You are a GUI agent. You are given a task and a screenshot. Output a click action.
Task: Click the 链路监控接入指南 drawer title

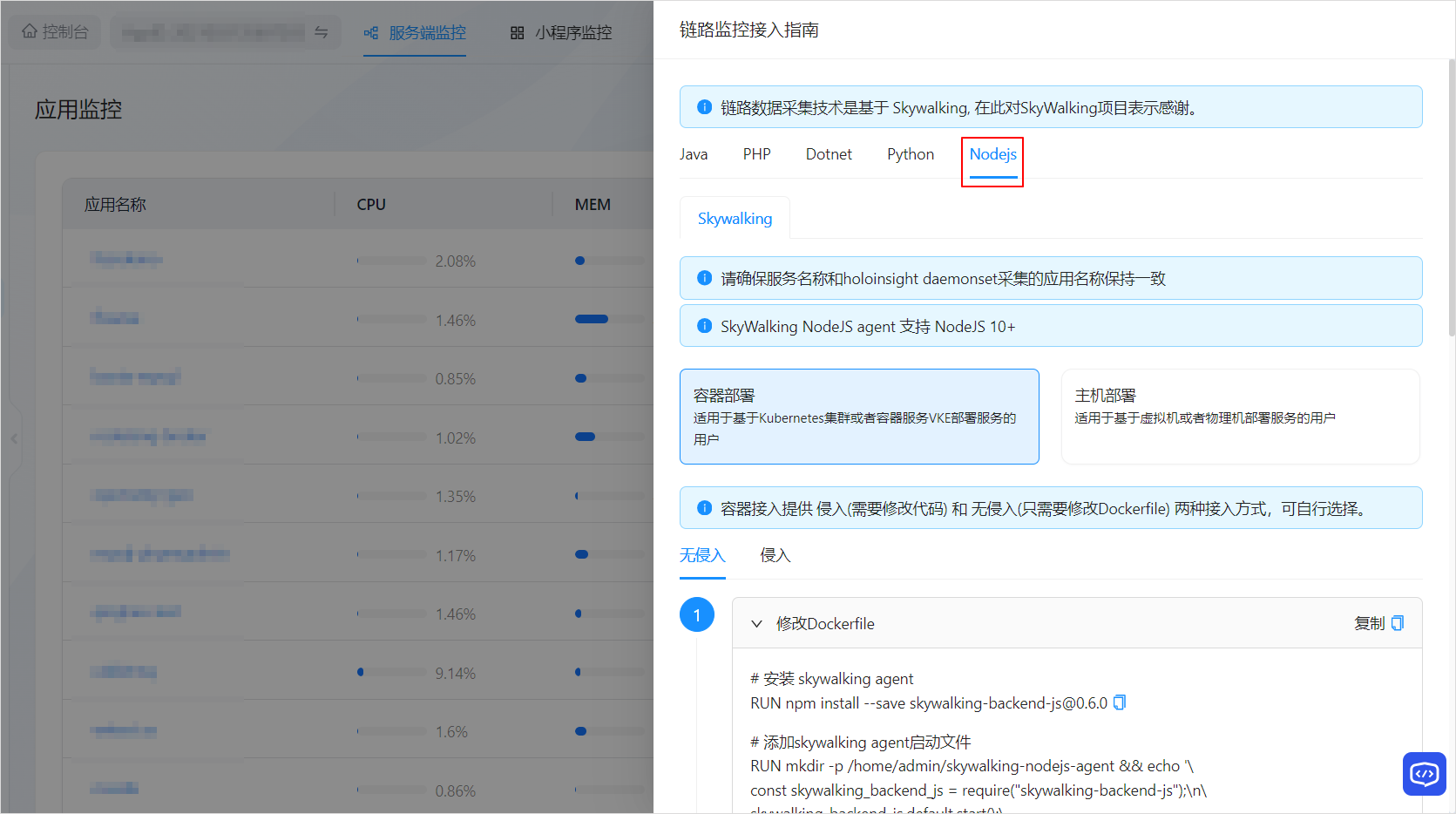[x=749, y=30]
